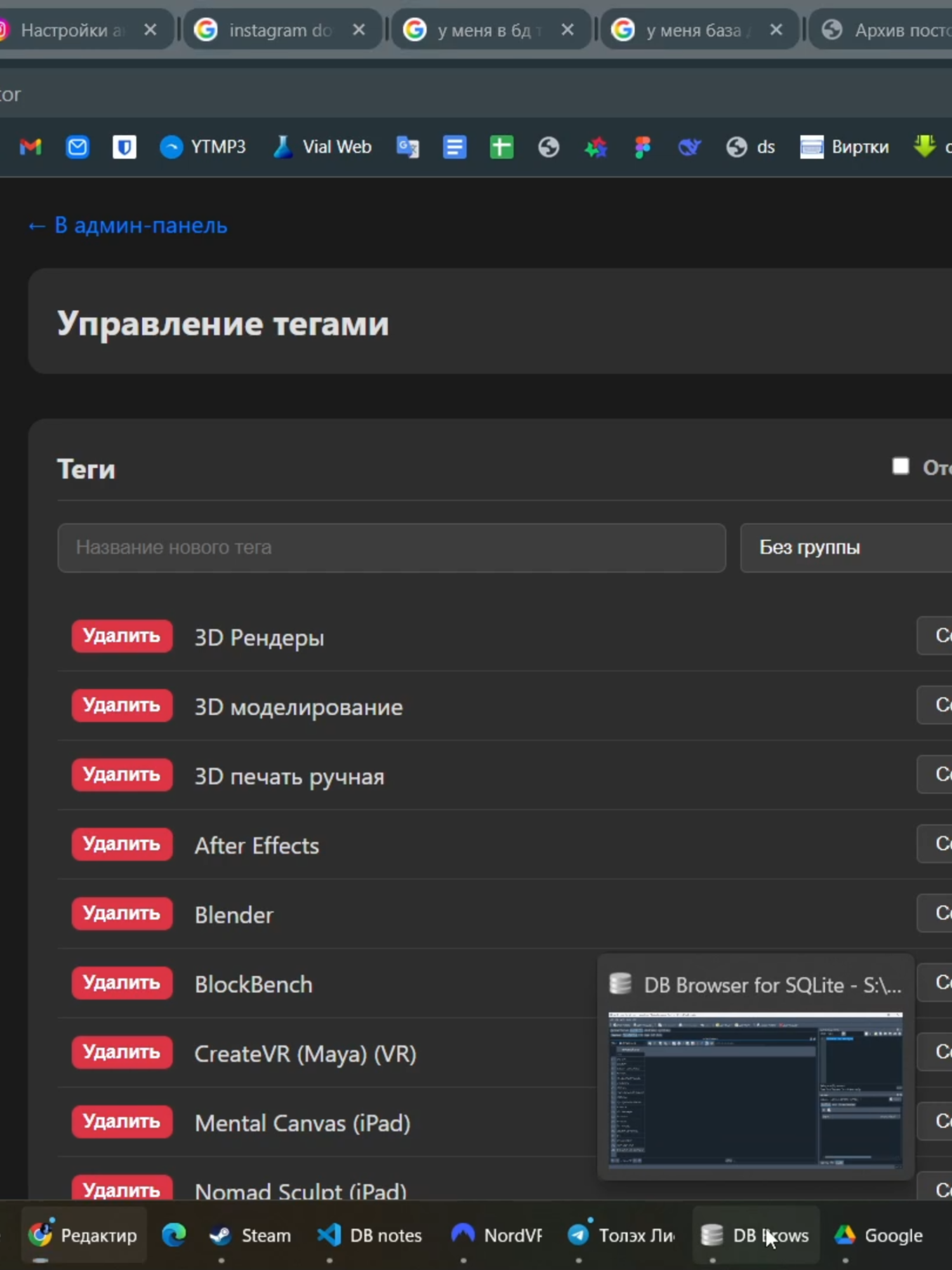Image resolution: width=952 pixels, height=1270 pixels.
Task: Focus the Название нового тега input field
Action: click(392, 547)
